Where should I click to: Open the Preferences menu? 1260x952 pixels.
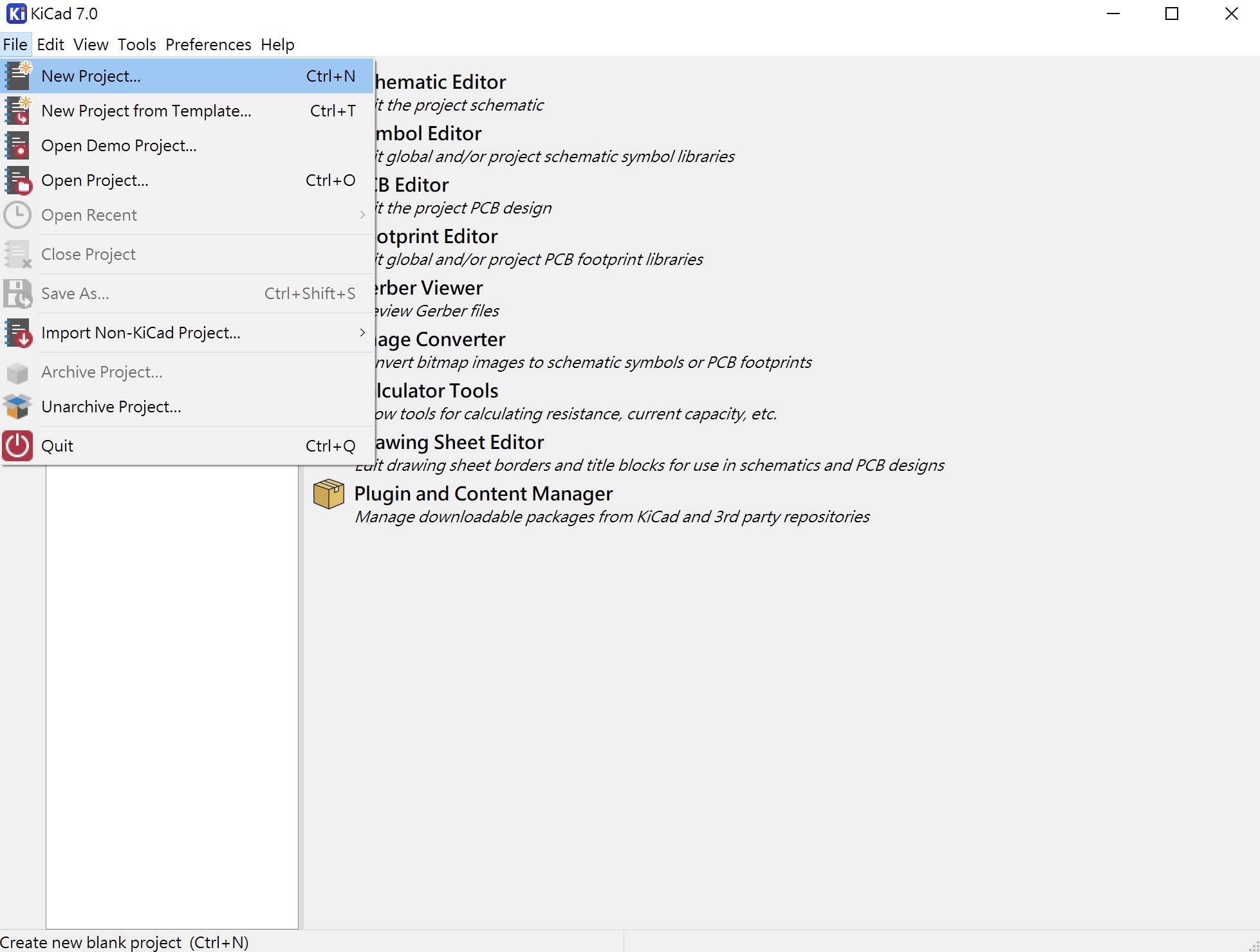(208, 44)
